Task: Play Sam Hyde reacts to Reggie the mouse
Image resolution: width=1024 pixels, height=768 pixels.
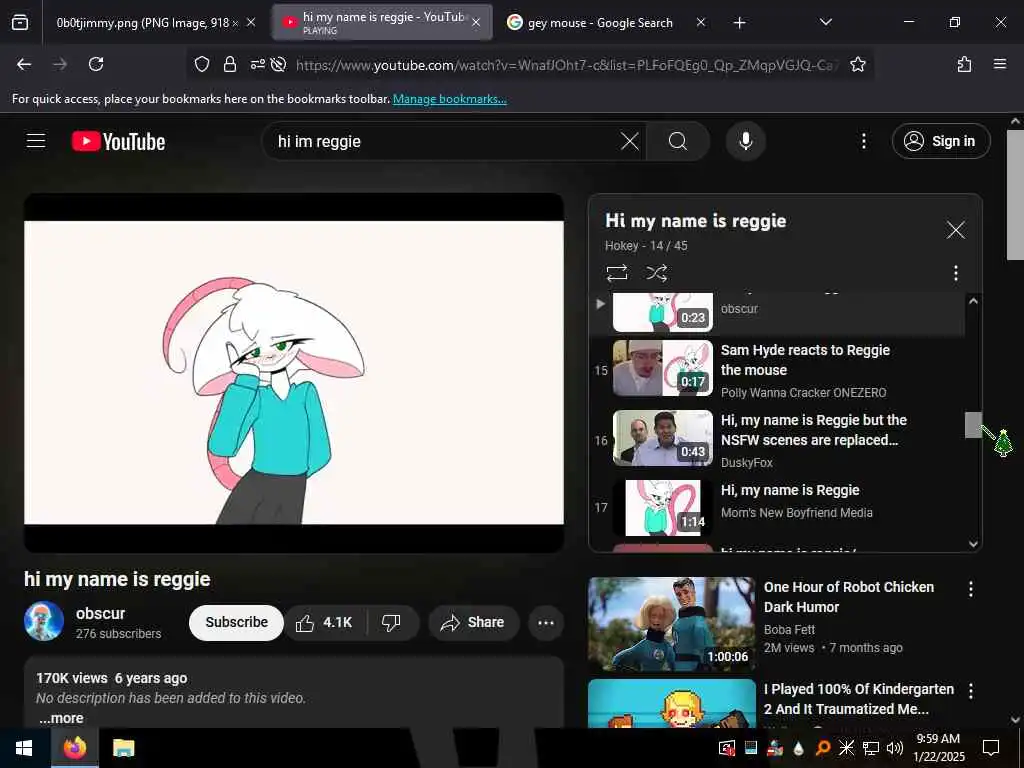Action: tap(777, 370)
